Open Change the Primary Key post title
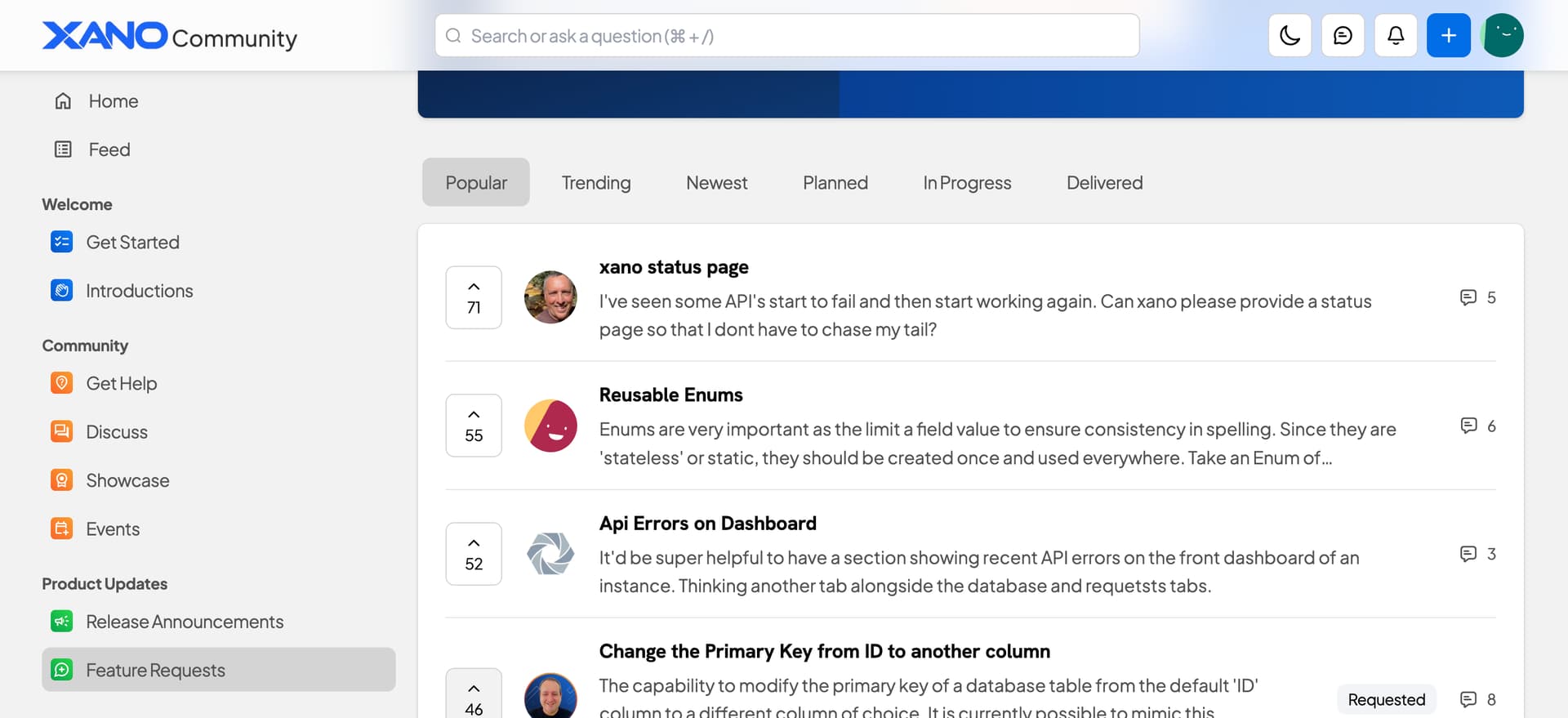 tap(825, 651)
